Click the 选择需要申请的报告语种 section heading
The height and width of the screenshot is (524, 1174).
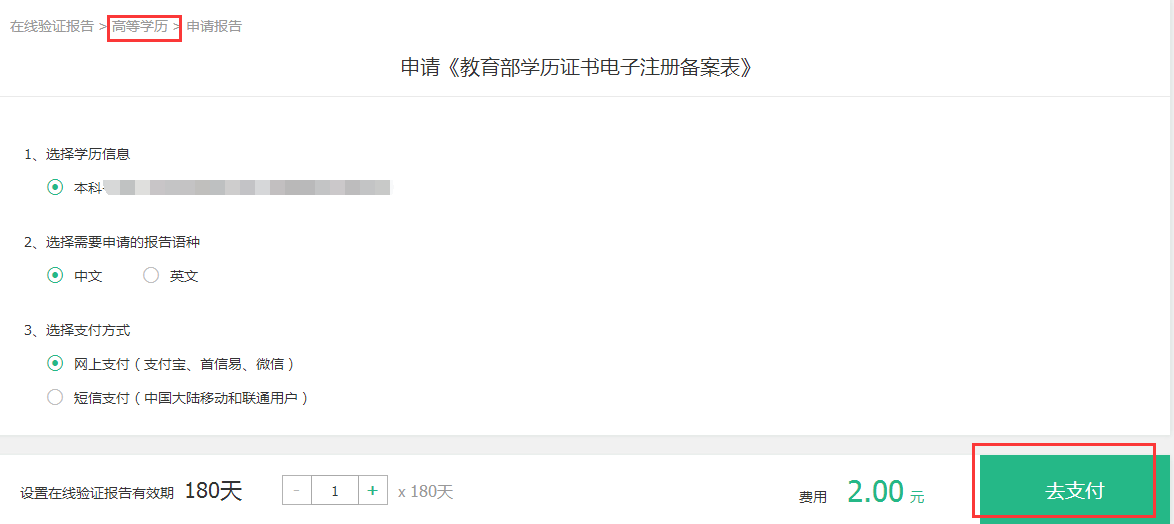point(112,243)
